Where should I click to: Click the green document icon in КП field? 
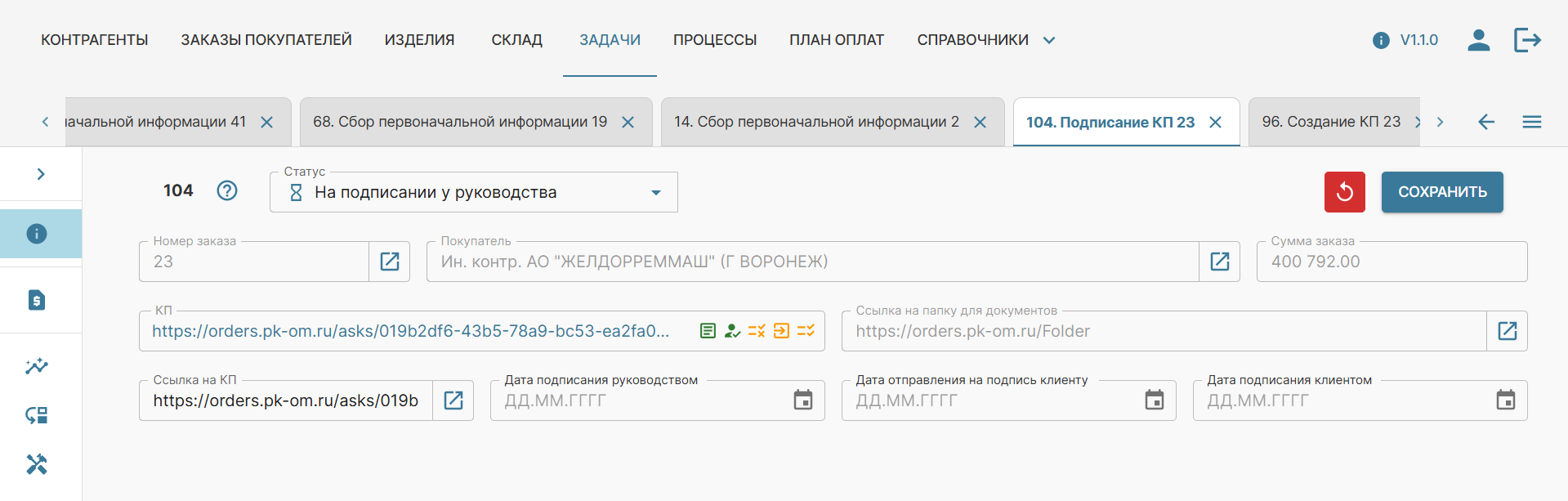click(708, 331)
